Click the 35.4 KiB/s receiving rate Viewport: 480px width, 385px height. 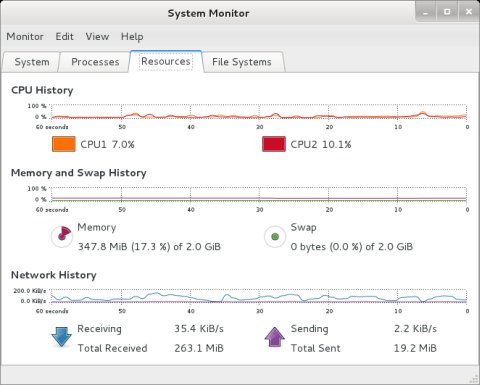point(199,329)
